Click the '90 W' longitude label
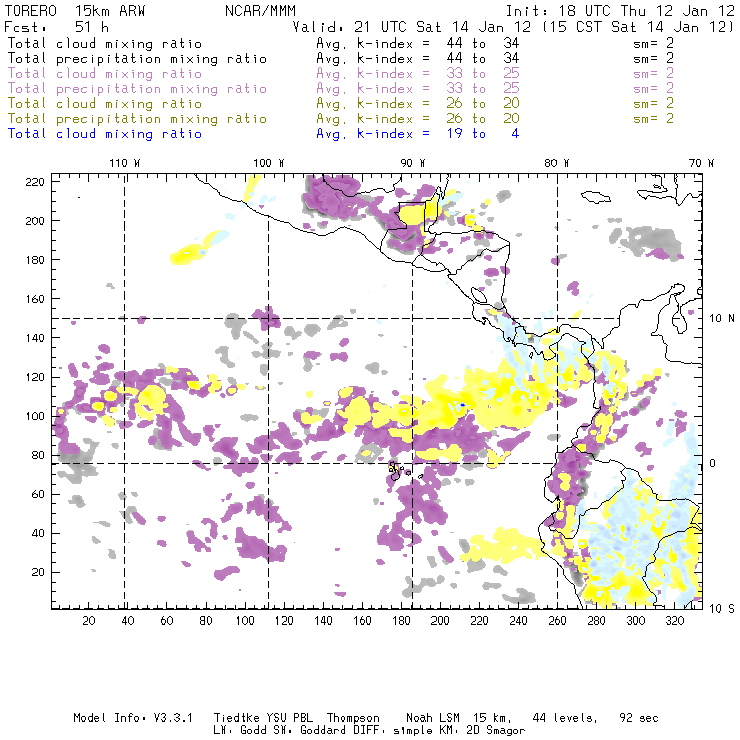The image size is (740, 740). (x=413, y=163)
